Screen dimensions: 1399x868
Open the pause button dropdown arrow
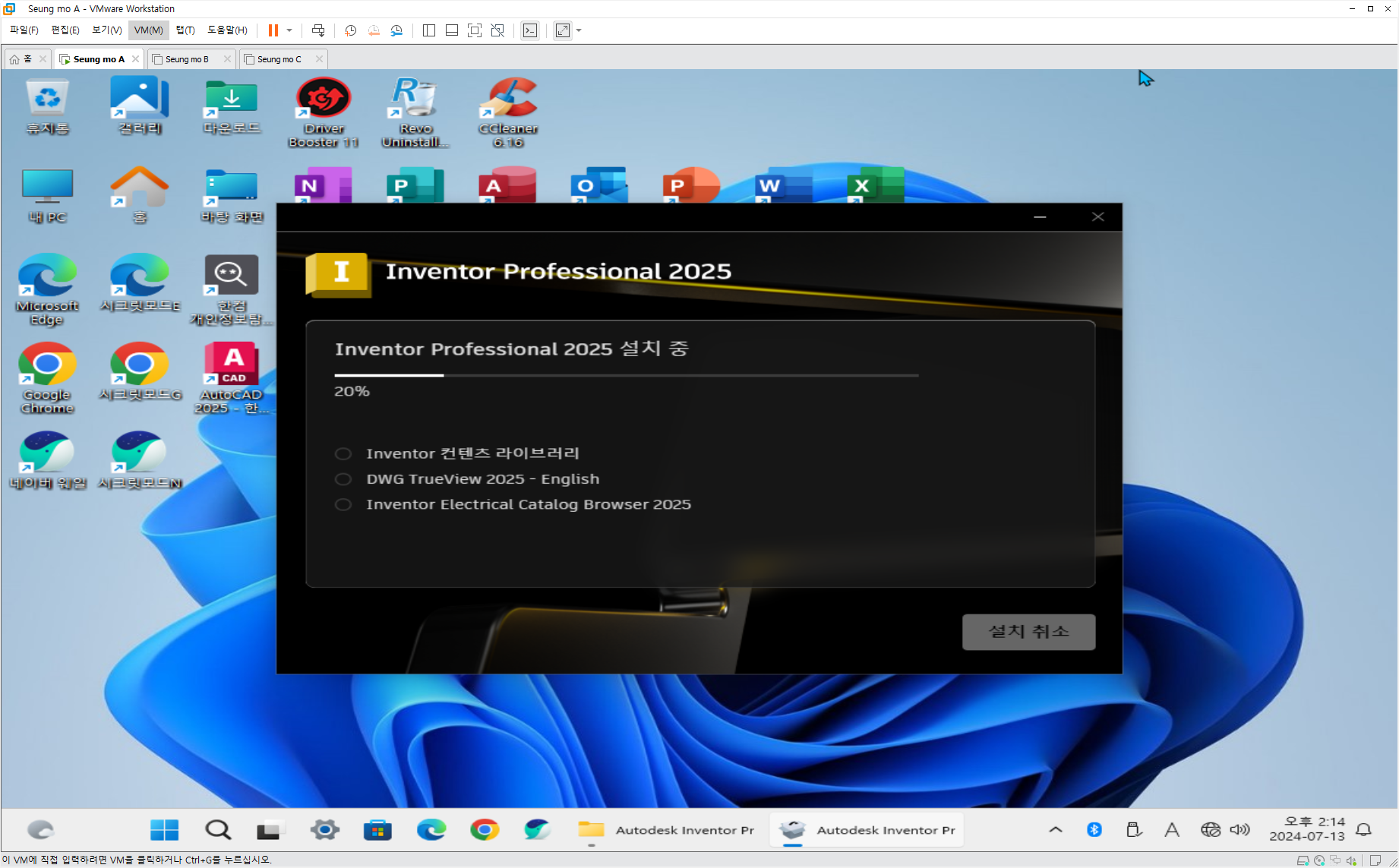pos(289,30)
